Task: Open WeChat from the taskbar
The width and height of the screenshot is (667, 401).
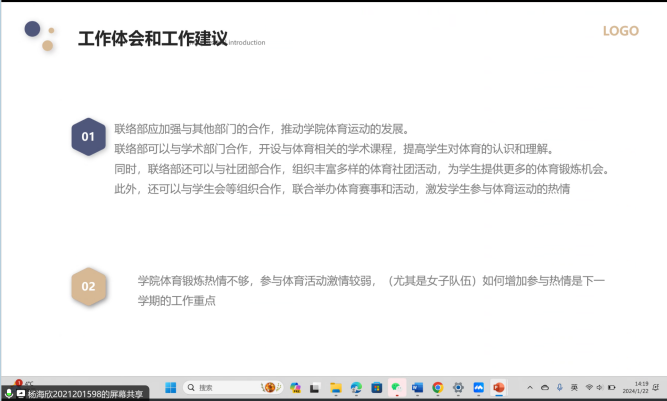Action: coord(396,387)
